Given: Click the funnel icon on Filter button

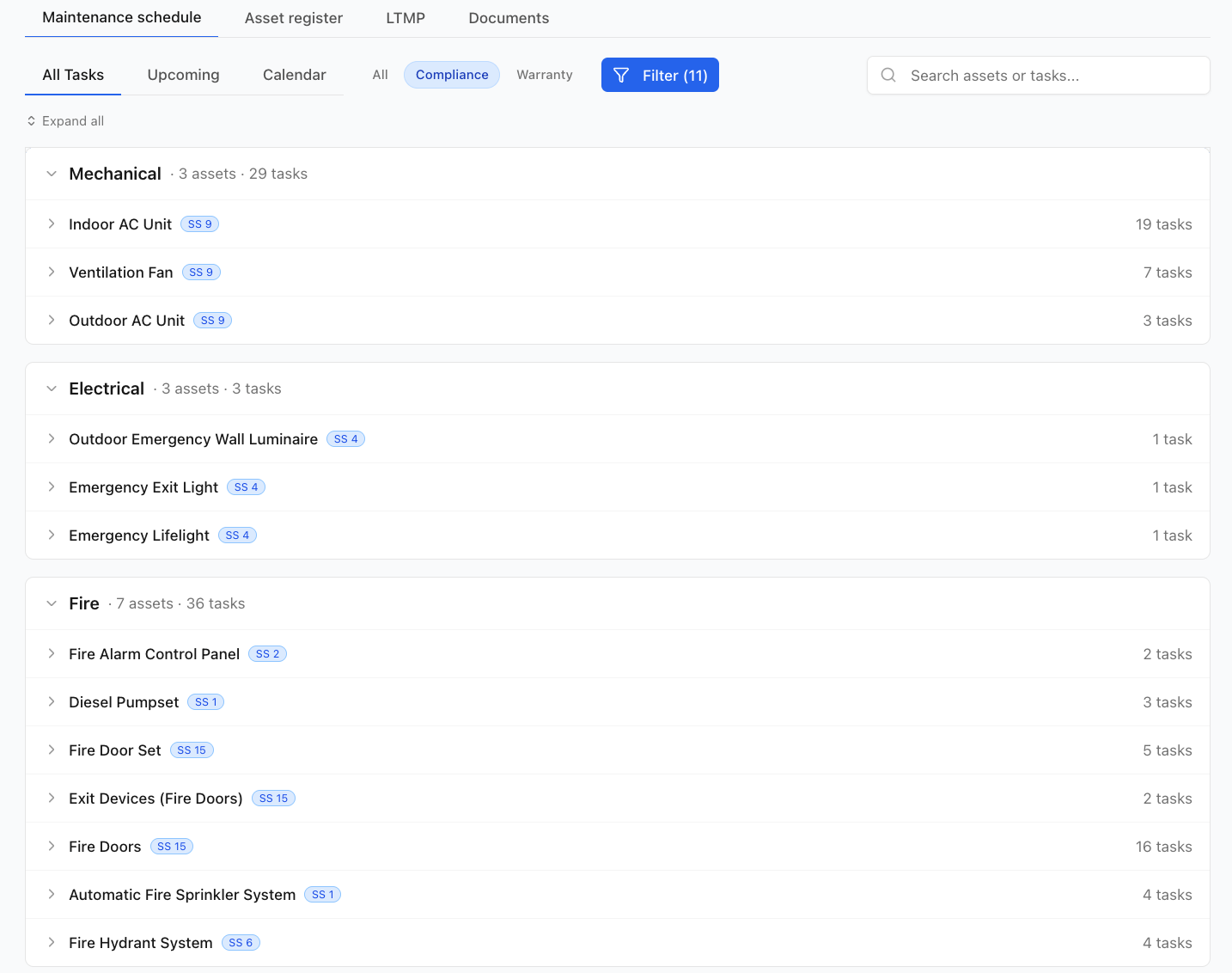Looking at the screenshot, I should pyautogui.click(x=621, y=76).
